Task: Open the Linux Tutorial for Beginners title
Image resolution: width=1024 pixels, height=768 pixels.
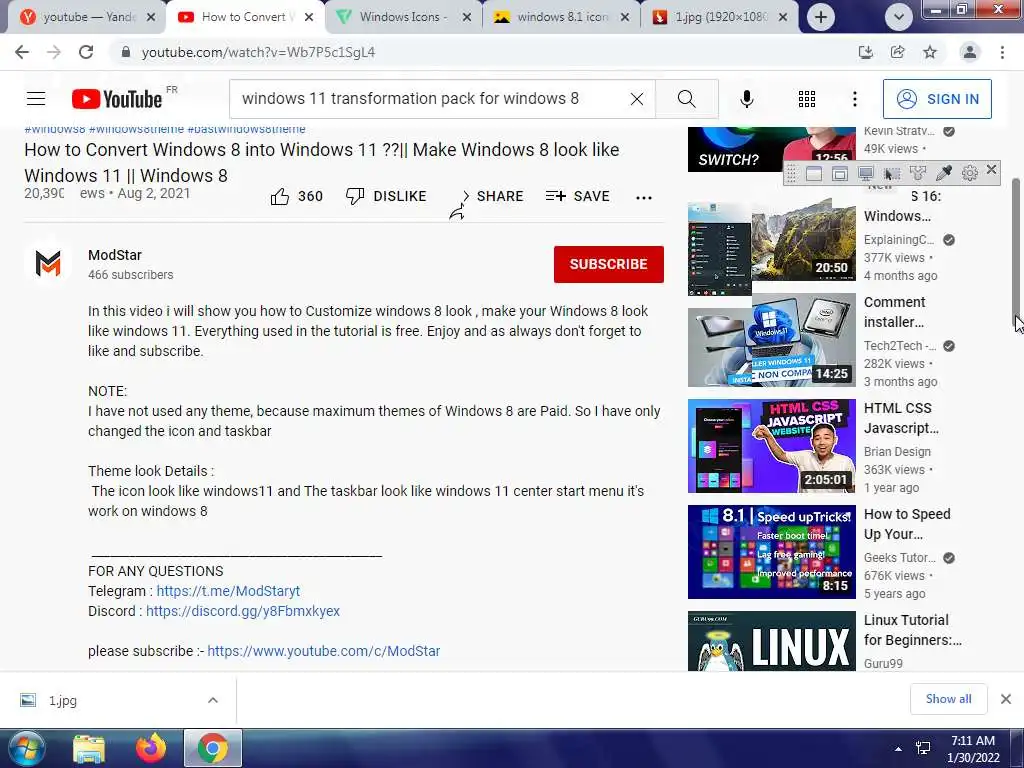Action: 912,630
